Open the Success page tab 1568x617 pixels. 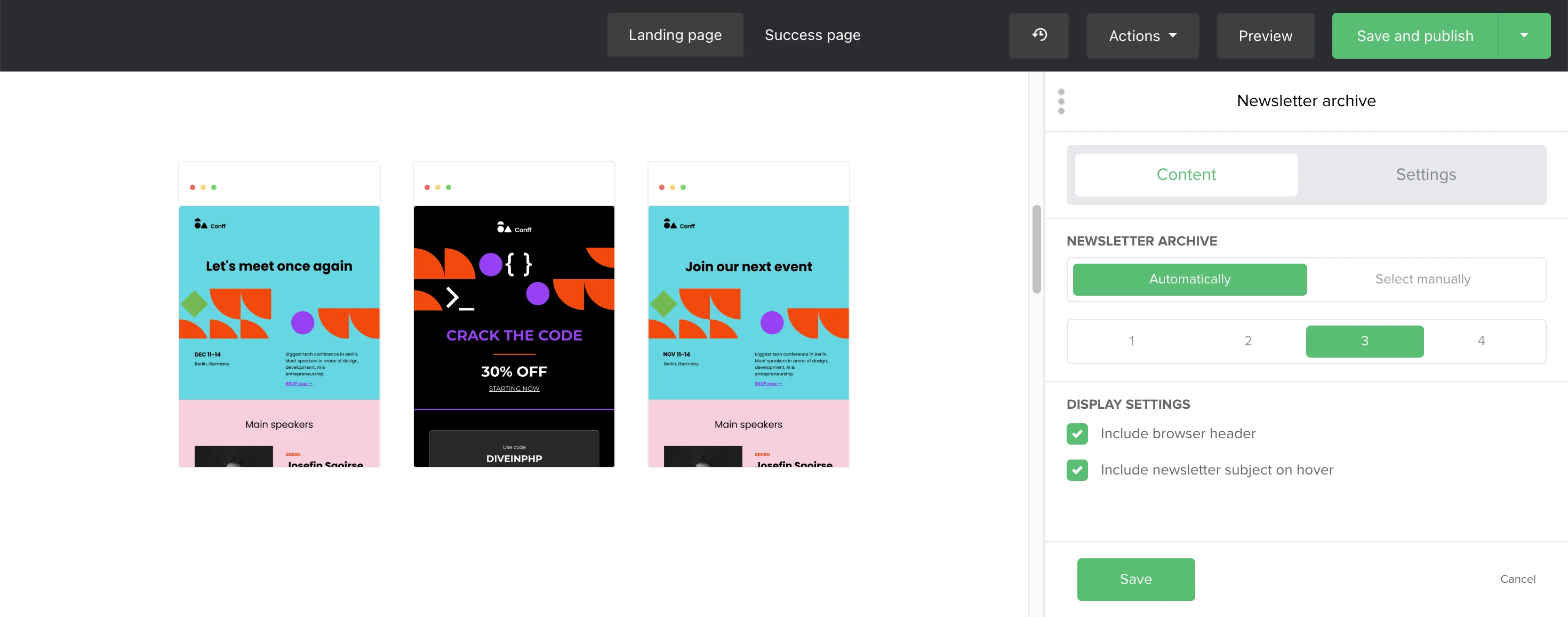click(x=812, y=35)
